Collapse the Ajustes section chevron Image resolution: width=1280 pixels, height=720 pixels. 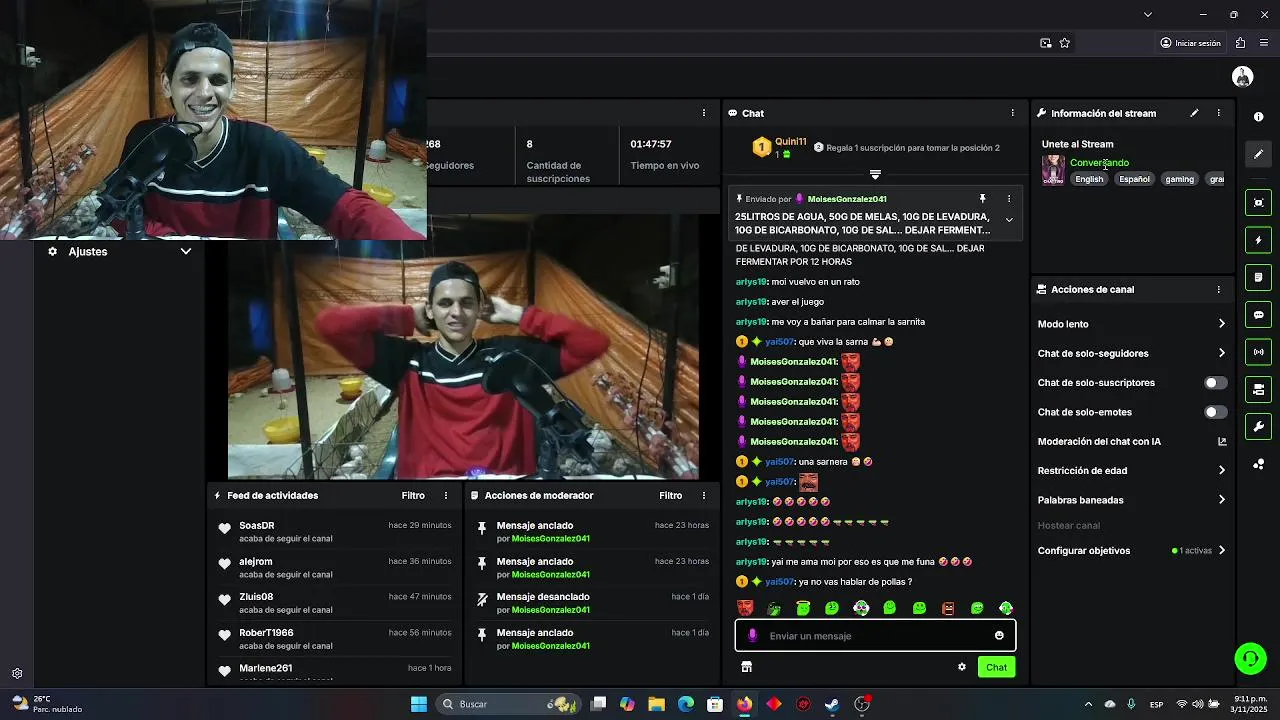point(186,252)
